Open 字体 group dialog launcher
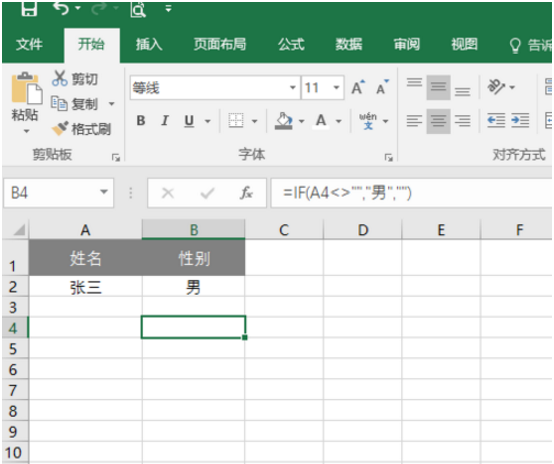Viewport: 554px width, 464px height. (389, 158)
